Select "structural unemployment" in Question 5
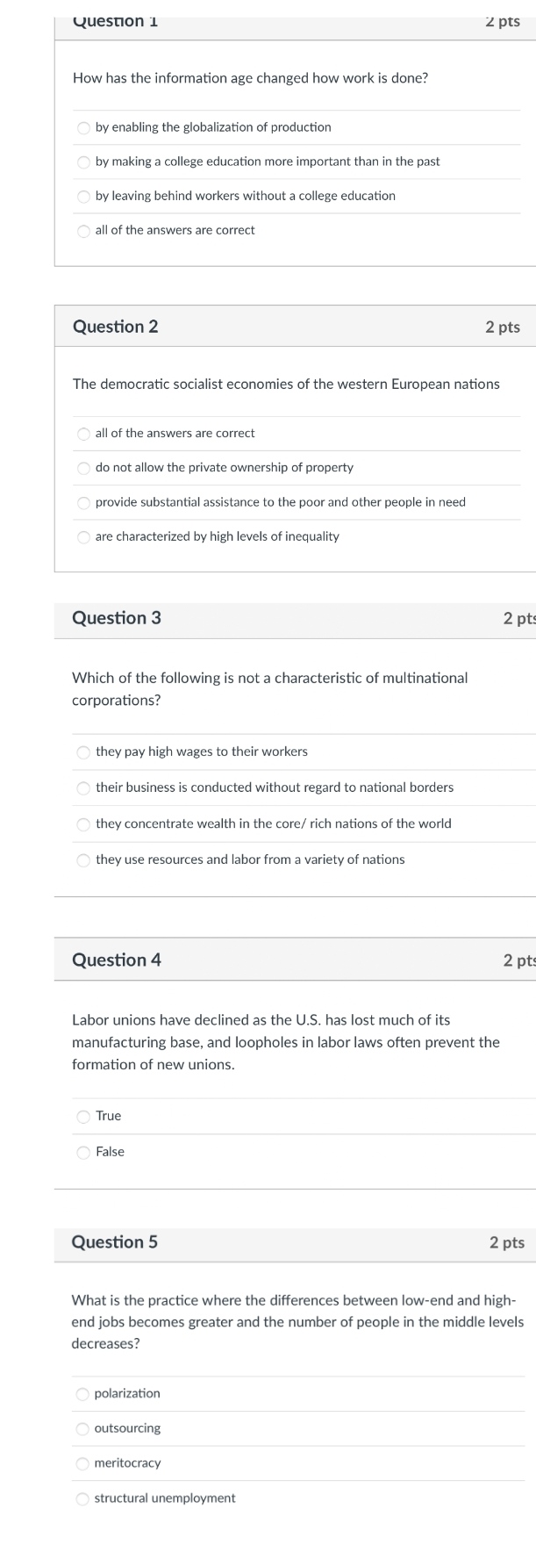Screen dimensions: 536x1568 click(x=82, y=1499)
